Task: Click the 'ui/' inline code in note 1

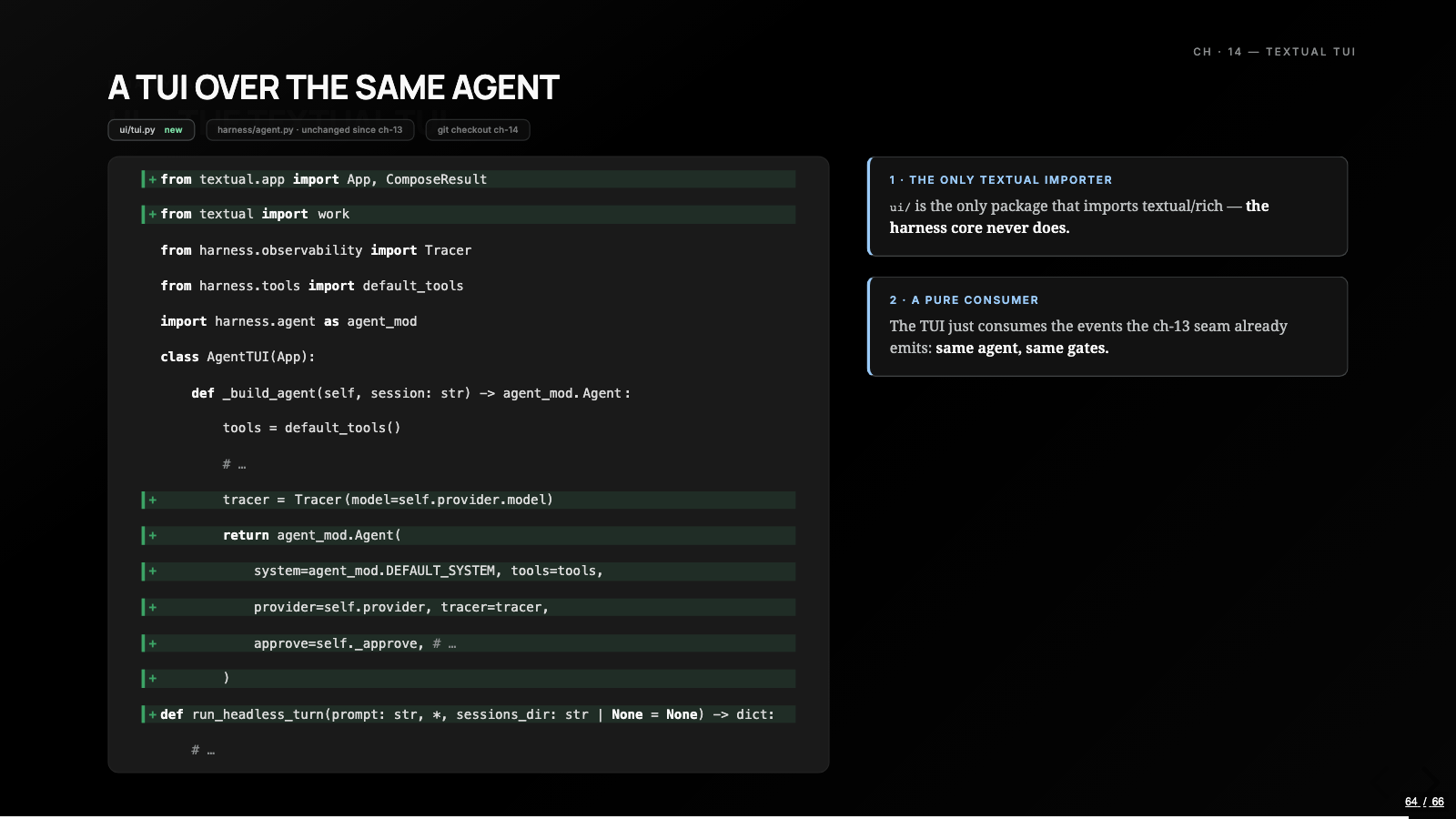Action: click(900, 207)
